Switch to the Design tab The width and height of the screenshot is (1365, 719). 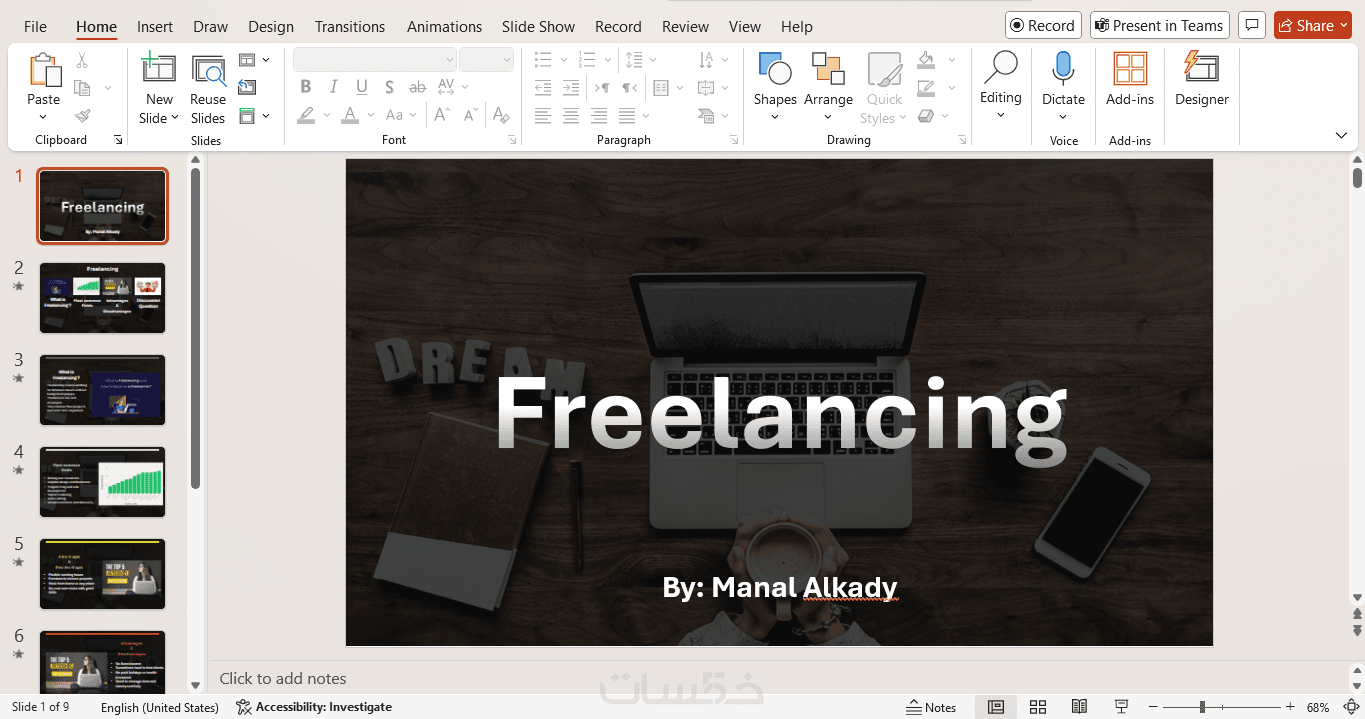[271, 26]
